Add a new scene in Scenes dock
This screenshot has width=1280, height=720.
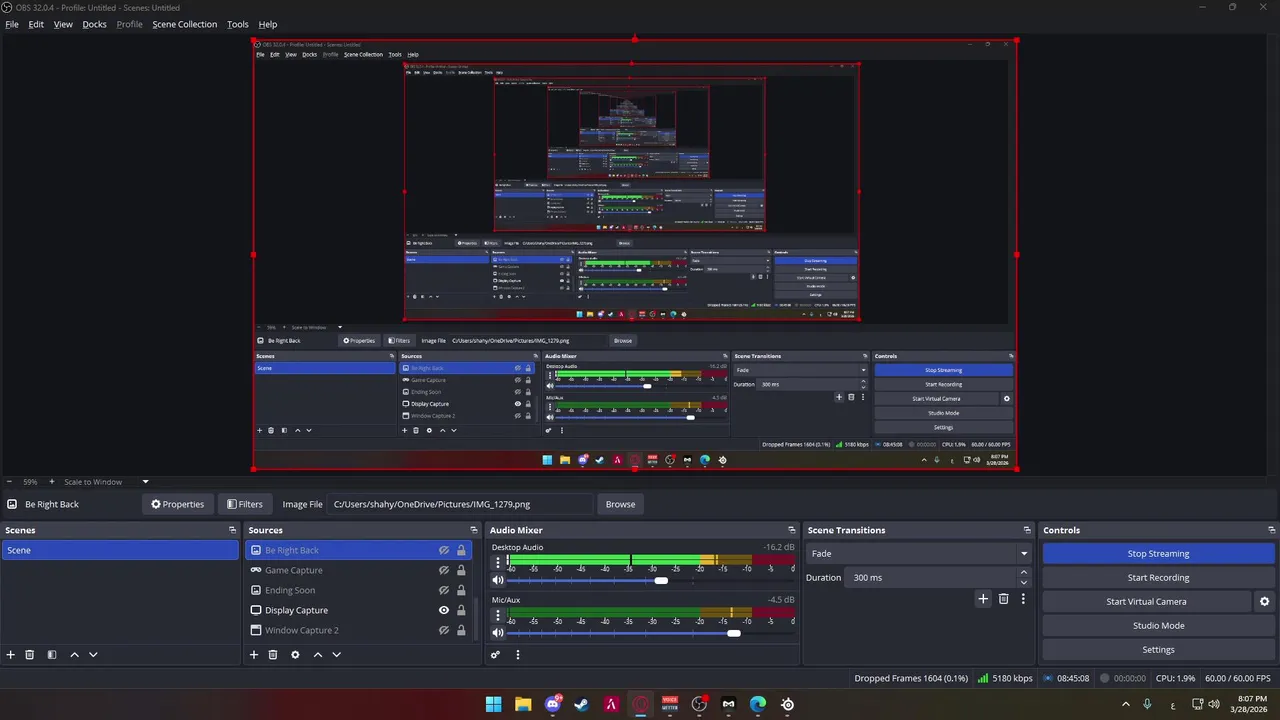click(x=11, y=655)
